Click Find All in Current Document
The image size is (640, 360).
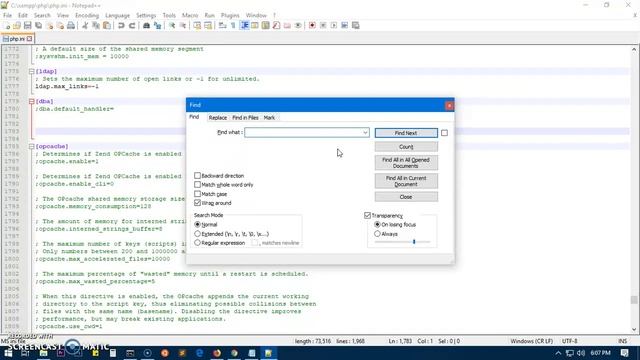pos(406,181)
